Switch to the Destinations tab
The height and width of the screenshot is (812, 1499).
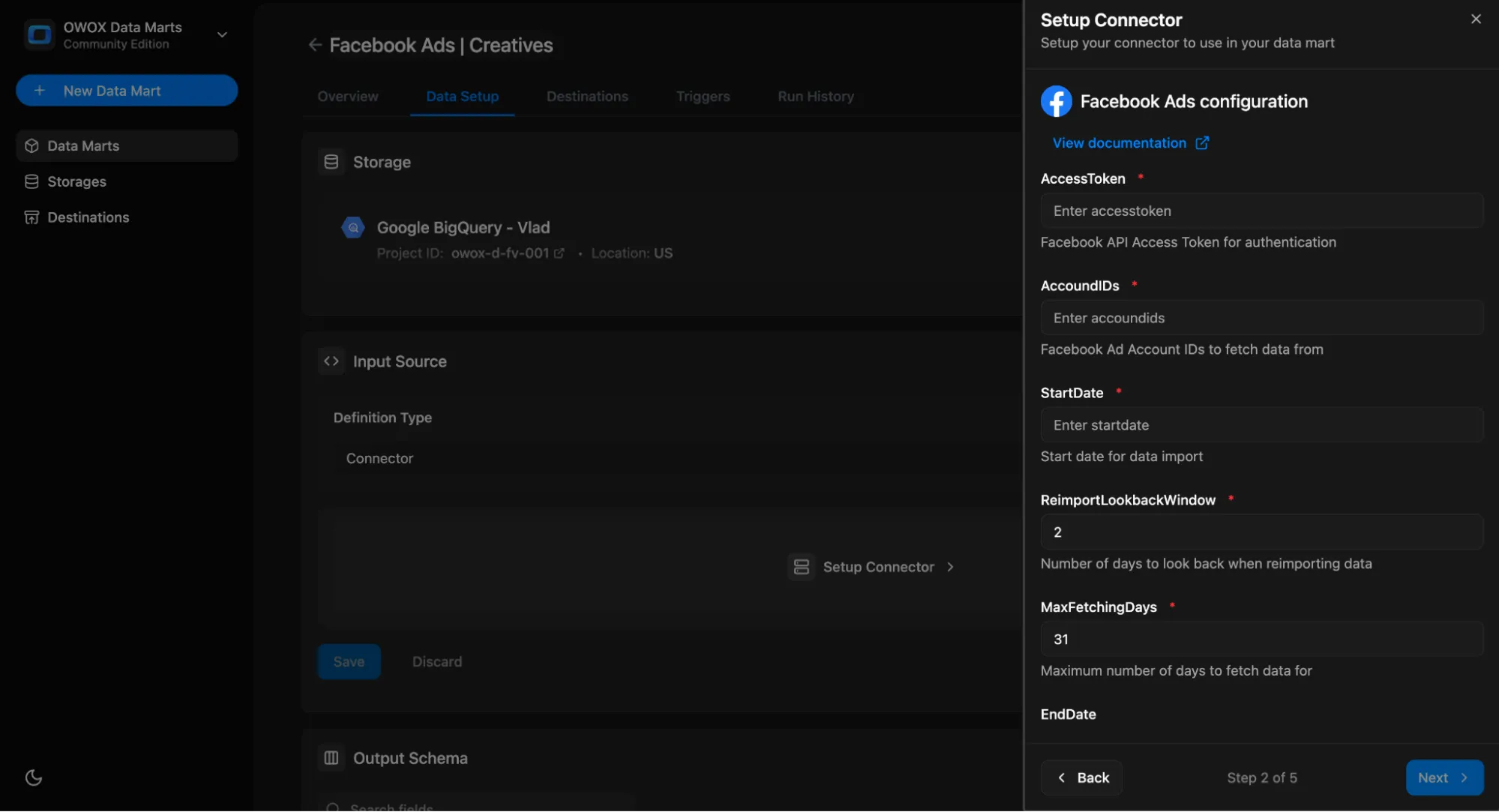[587, 96]
